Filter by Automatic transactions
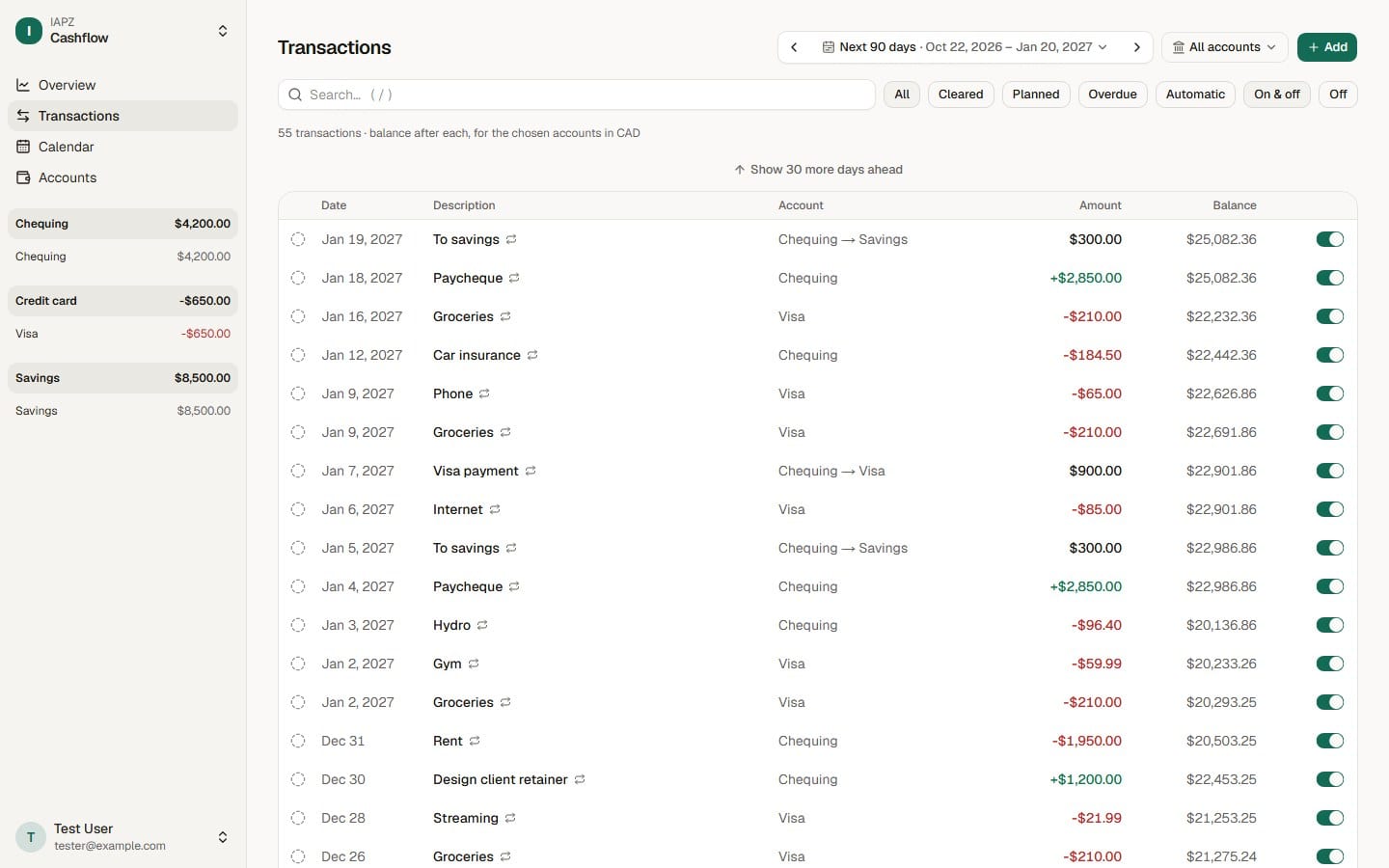Screen dimensions: 1389x868 pos(1195,95)
